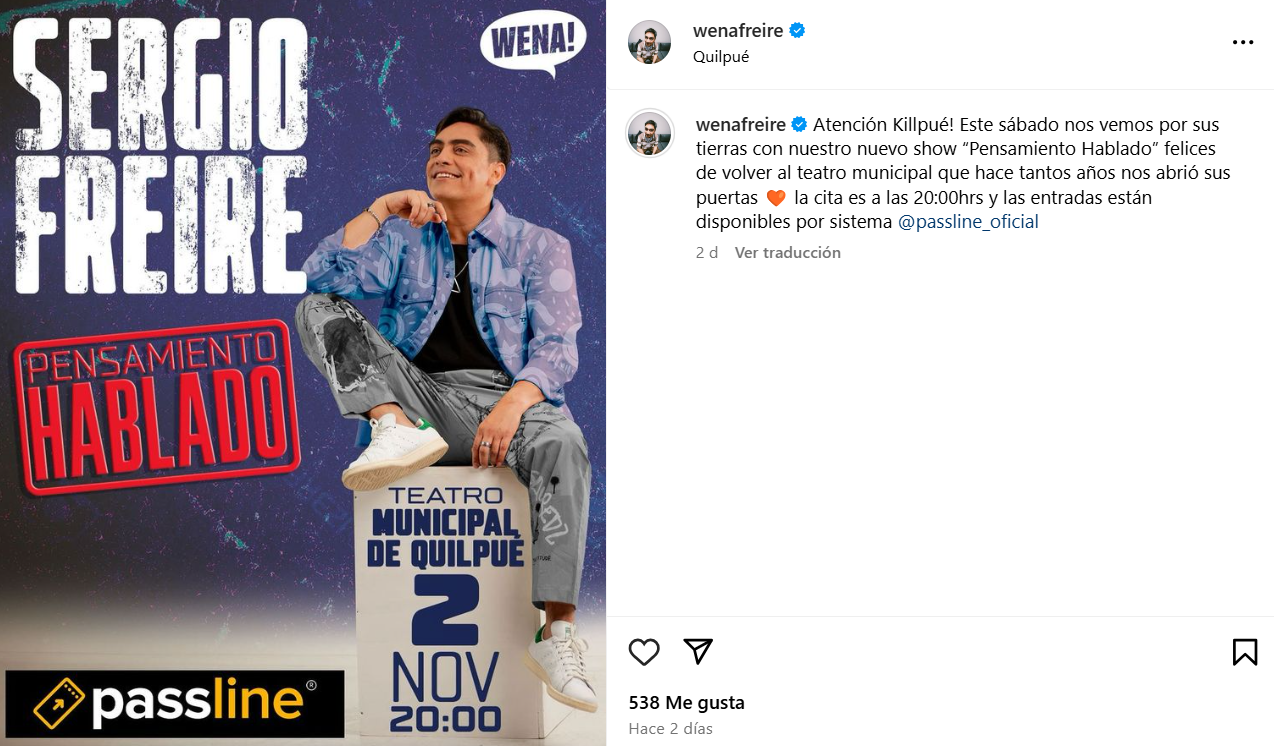Open the Quilpué location link
The image size is (1274, 746).
pos(721,57)
